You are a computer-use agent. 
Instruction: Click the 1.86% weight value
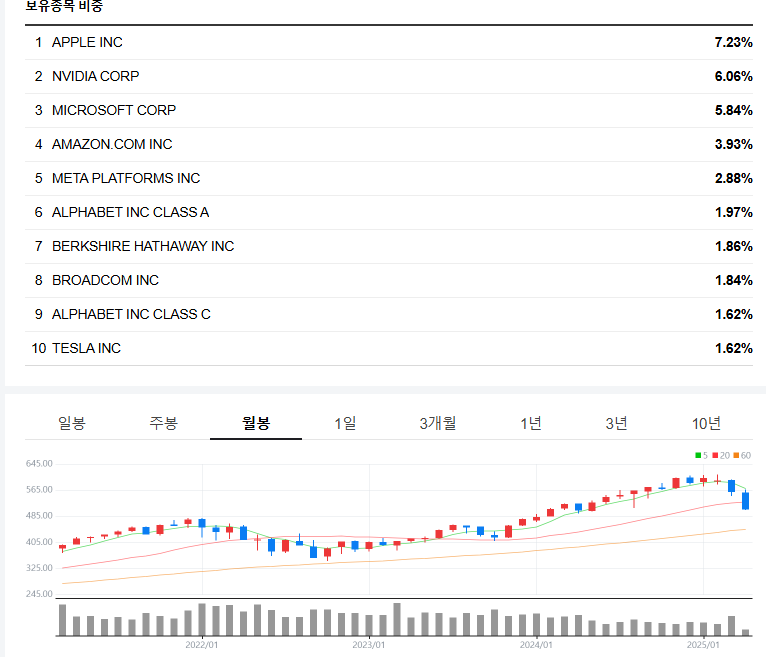pyautogui.click(x=733, y=246)
